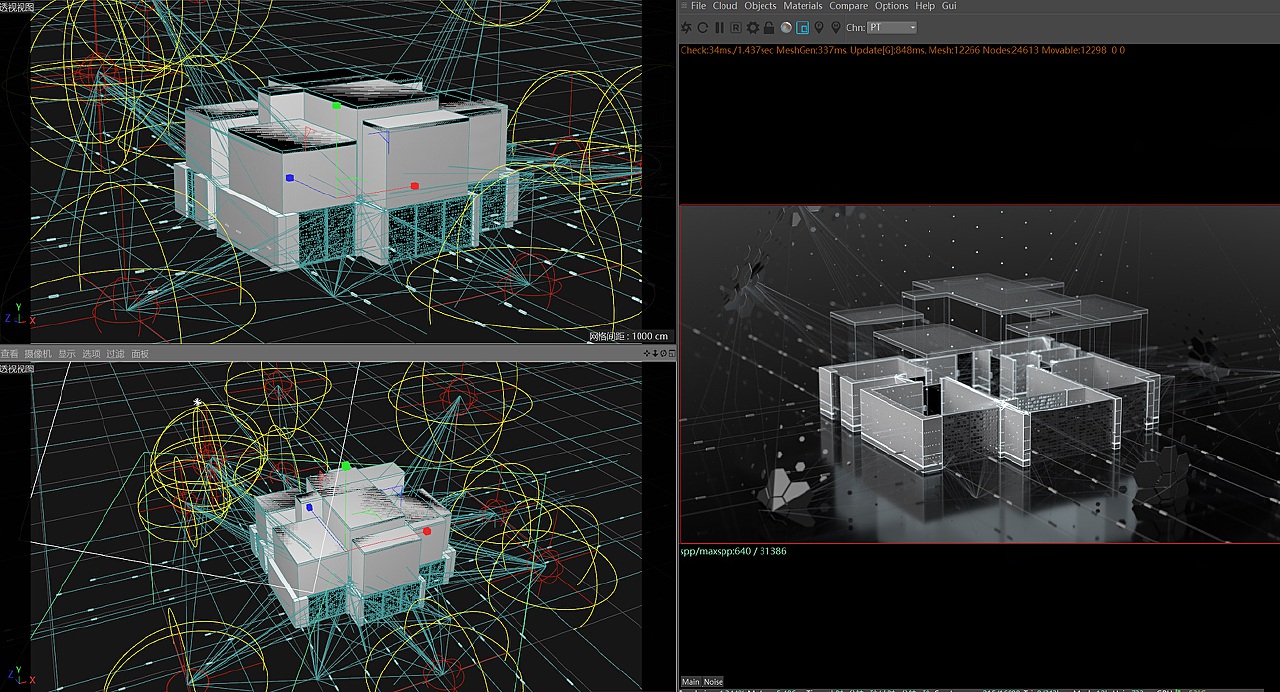
Task: Click the 透视视图 label in top viewport
Action: (x=17, y=6)
